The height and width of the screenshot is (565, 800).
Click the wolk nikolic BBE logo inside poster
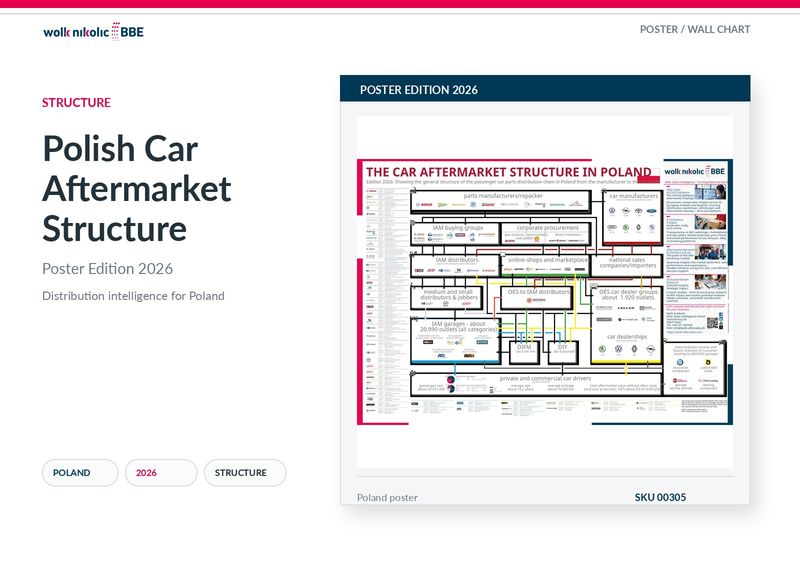pos(695,171)
